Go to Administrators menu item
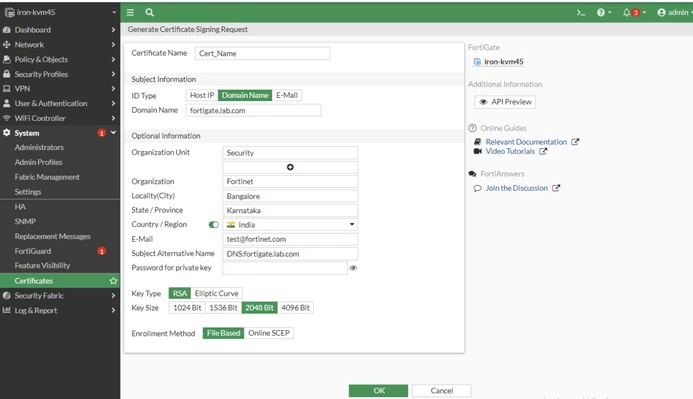 pos(39,148)
